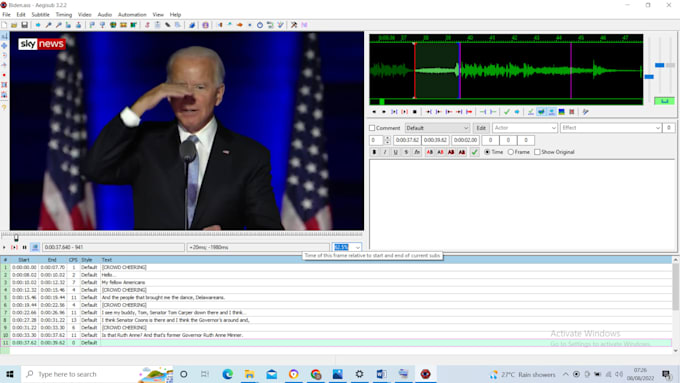680x383 pixels.
Task: Open the video zoom percentage dropdown
Action: (357, 247)
